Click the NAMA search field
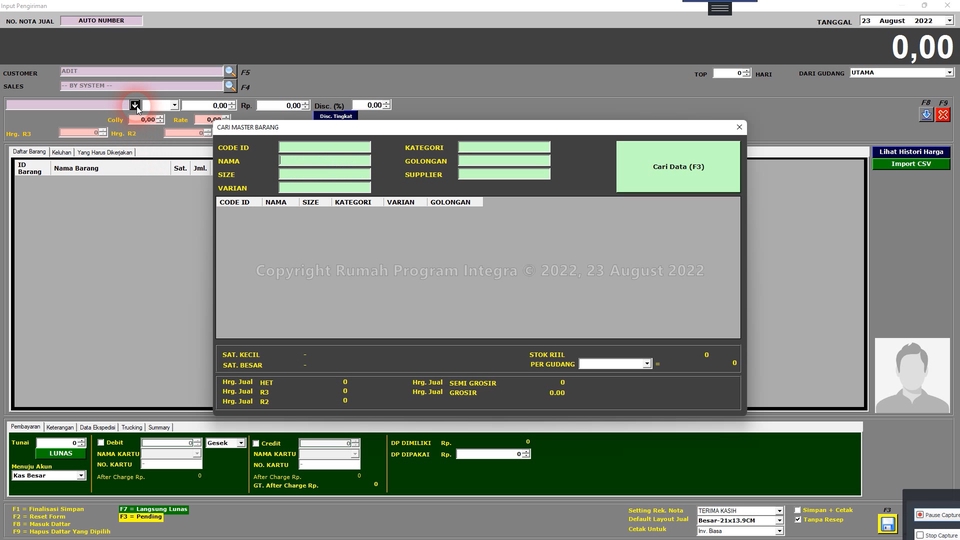Image resolution: width=960 pixels, height=540 pixels. click(324, 161)
